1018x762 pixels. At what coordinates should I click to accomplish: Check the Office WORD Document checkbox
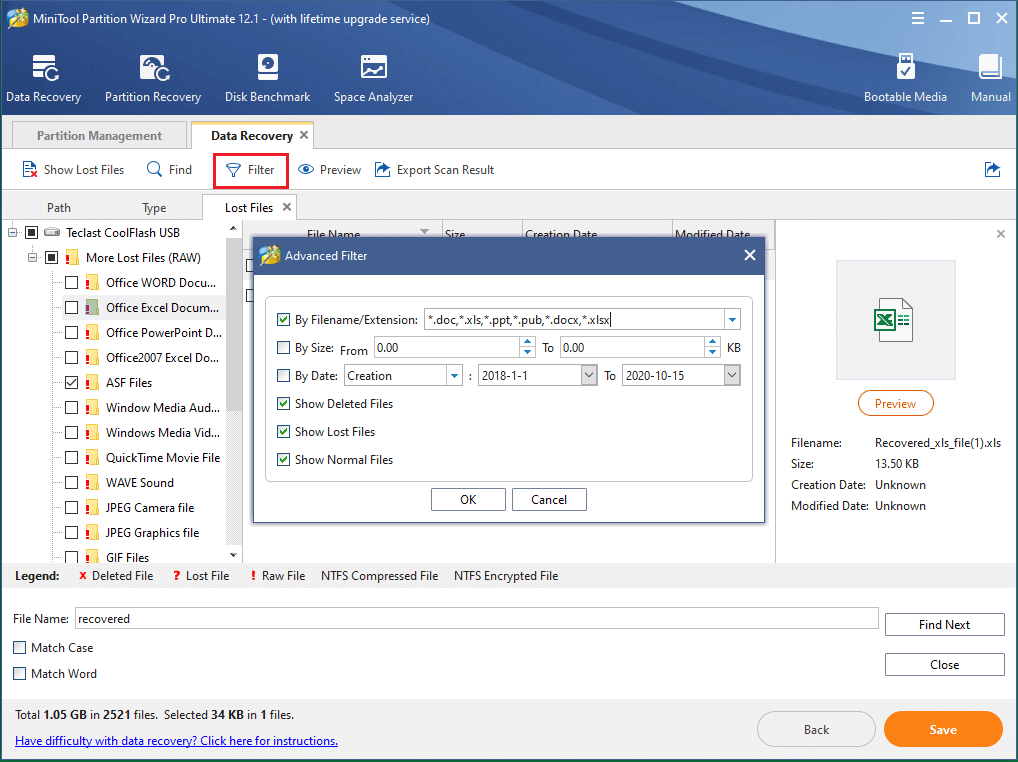coord(71,282)
